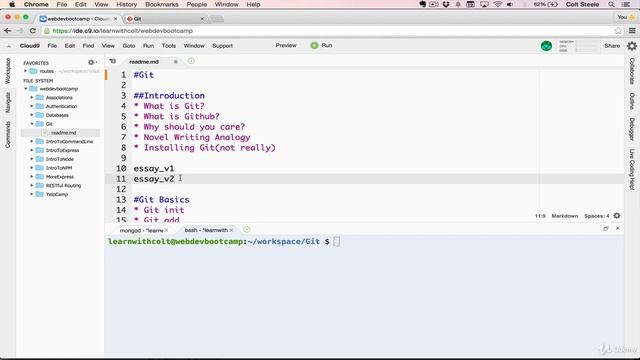The height and width of the screenshot is (360, 640).
Task: Expand the Associations folder
Action: 32,98
